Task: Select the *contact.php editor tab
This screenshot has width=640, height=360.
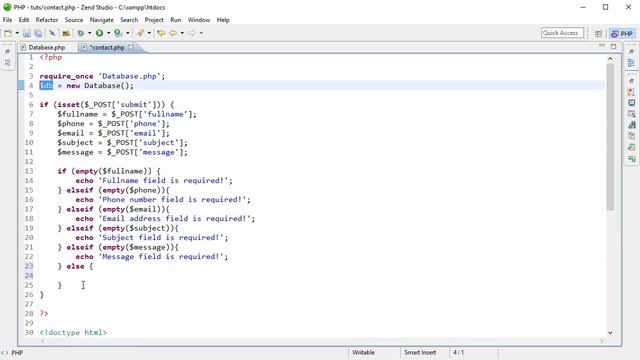Action: [107, 47]
